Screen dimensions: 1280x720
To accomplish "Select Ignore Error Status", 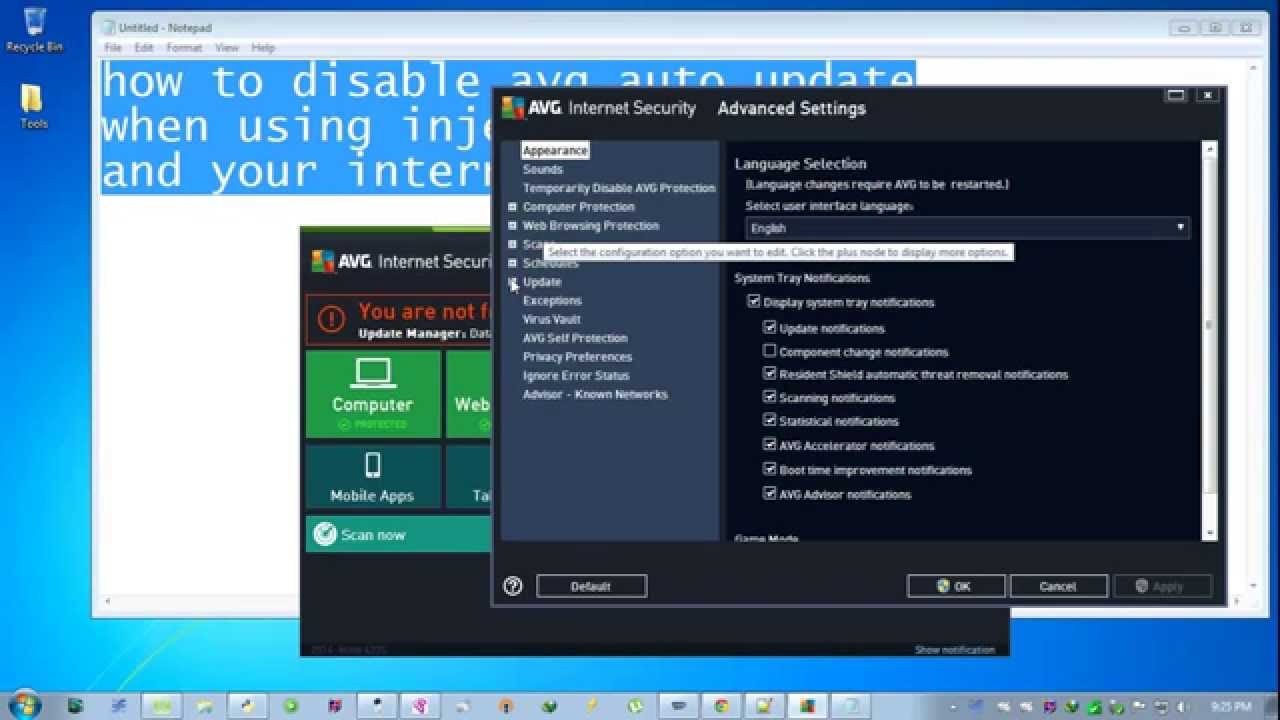I will [576, 376].
